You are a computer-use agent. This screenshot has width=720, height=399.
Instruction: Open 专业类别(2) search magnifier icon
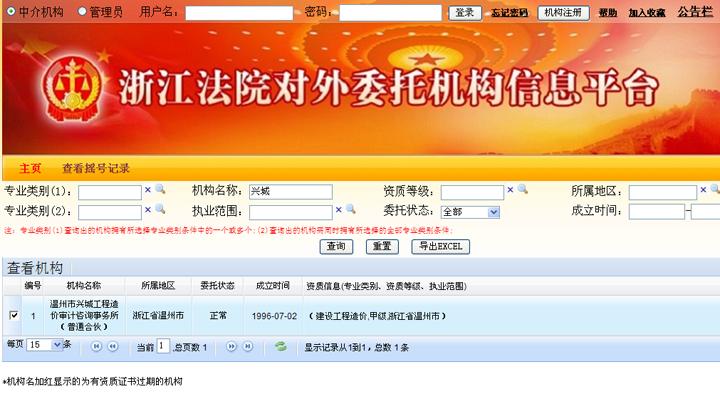160,209
